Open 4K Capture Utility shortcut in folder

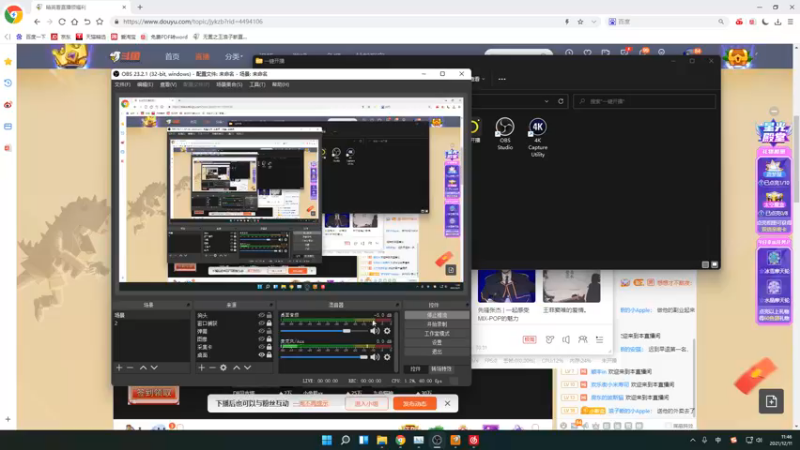pos(538,137)
